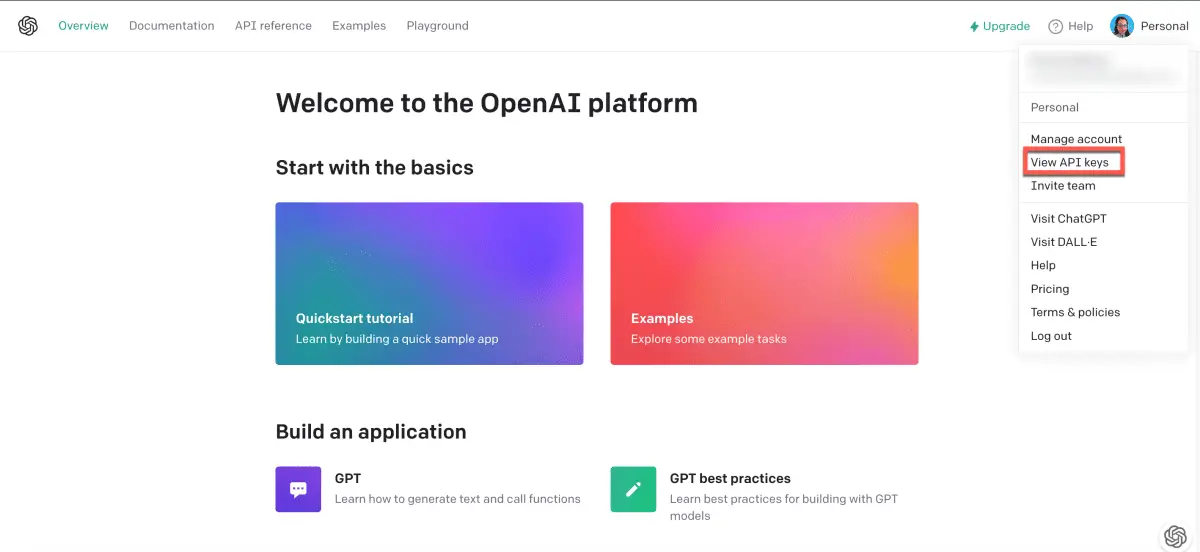Switch to the Examples tab in header
This screenshot has height=552, width=1200.
(359, 26)
